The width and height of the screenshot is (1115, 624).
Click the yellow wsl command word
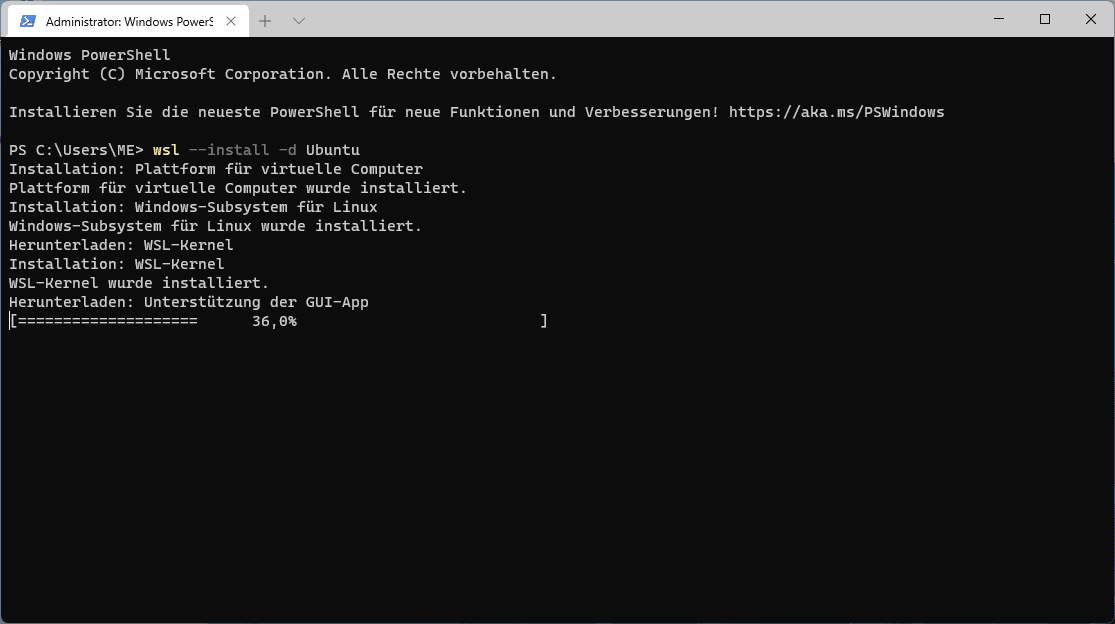pyautogui.click(x=166, y=150)
